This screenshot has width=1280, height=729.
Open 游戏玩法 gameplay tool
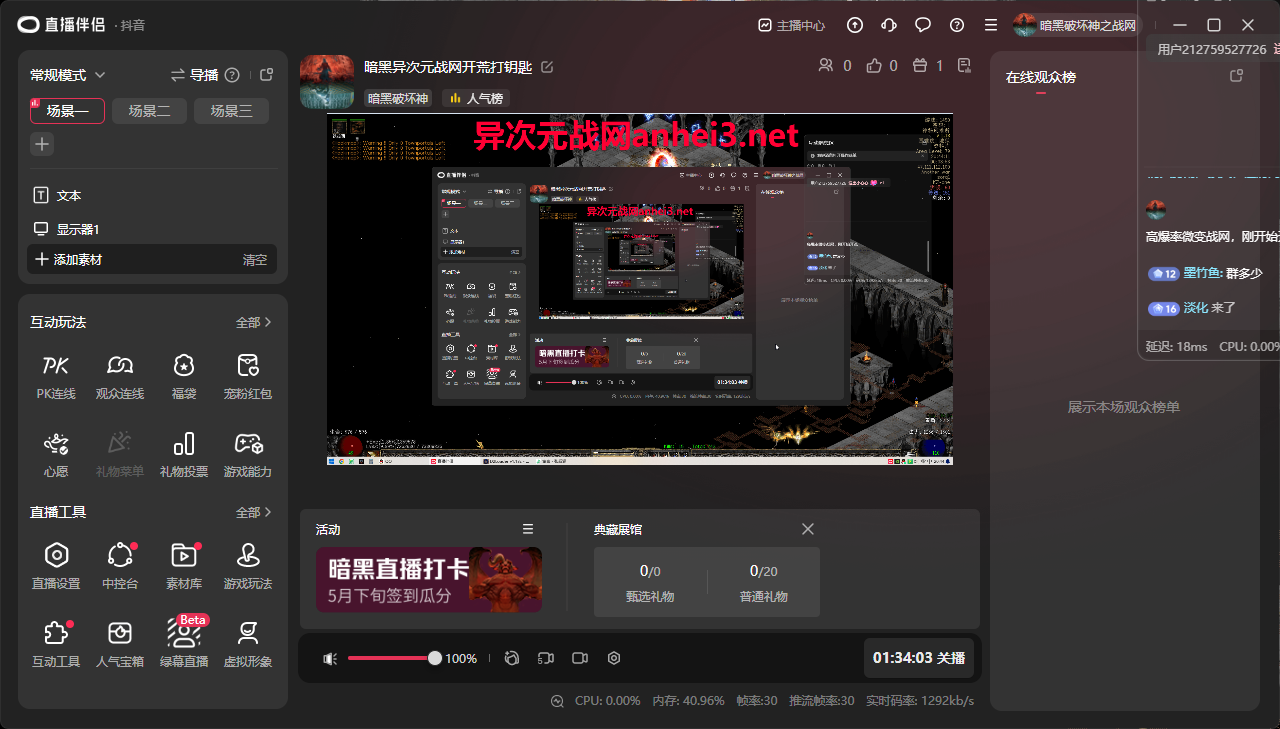click(248, 566)
